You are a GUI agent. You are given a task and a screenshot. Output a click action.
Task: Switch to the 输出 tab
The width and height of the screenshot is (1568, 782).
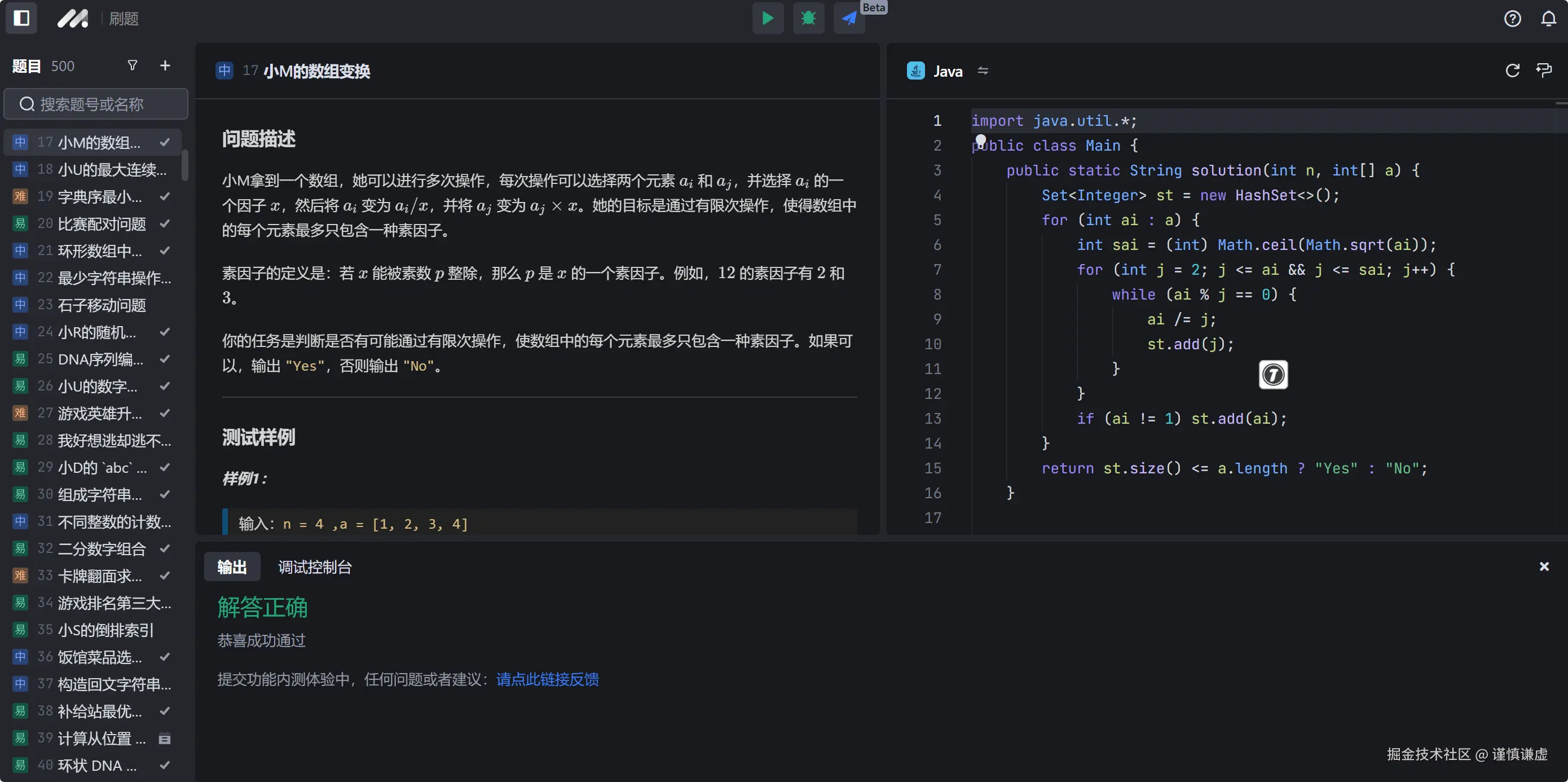[x=232, y=567]
